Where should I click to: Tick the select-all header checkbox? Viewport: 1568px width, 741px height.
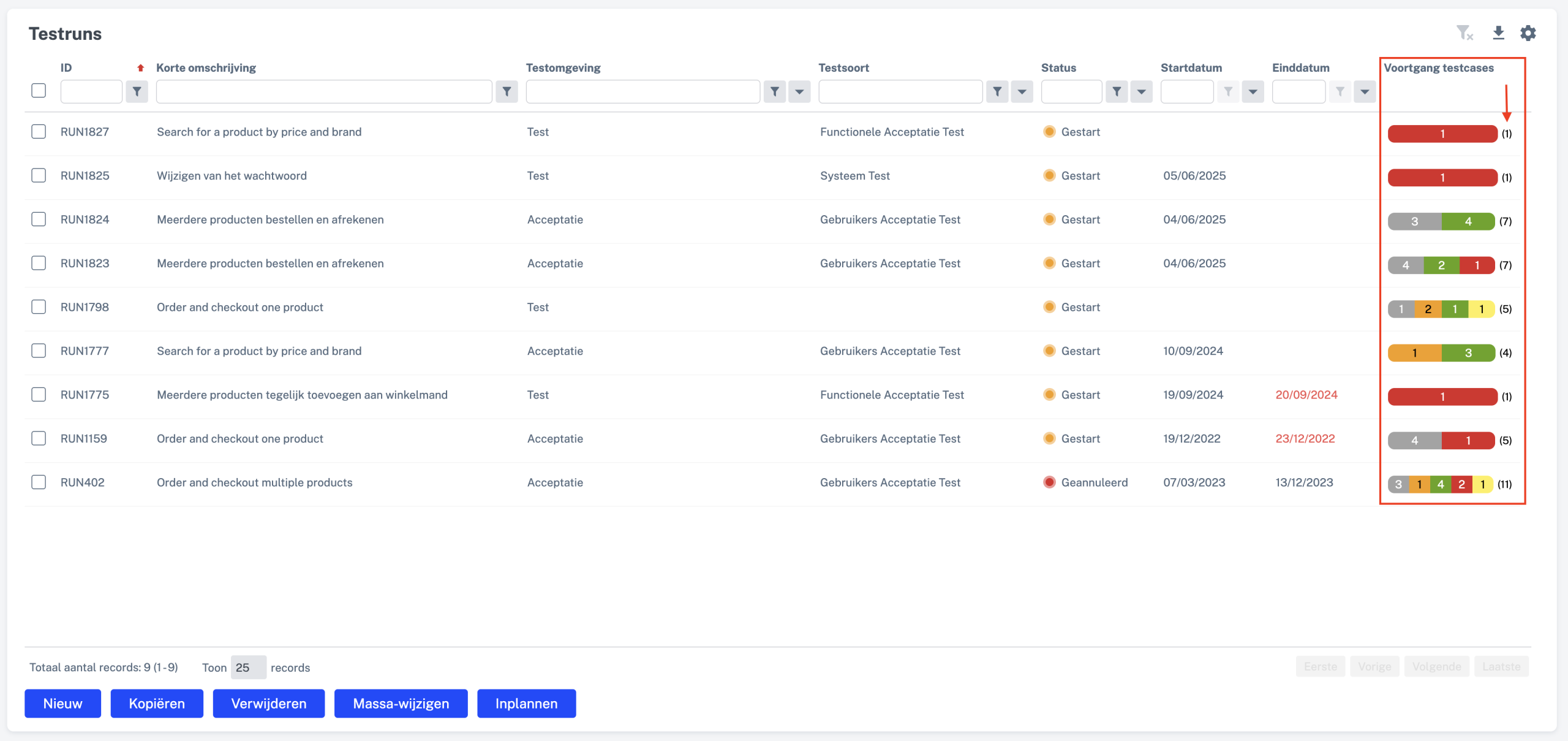39,91
